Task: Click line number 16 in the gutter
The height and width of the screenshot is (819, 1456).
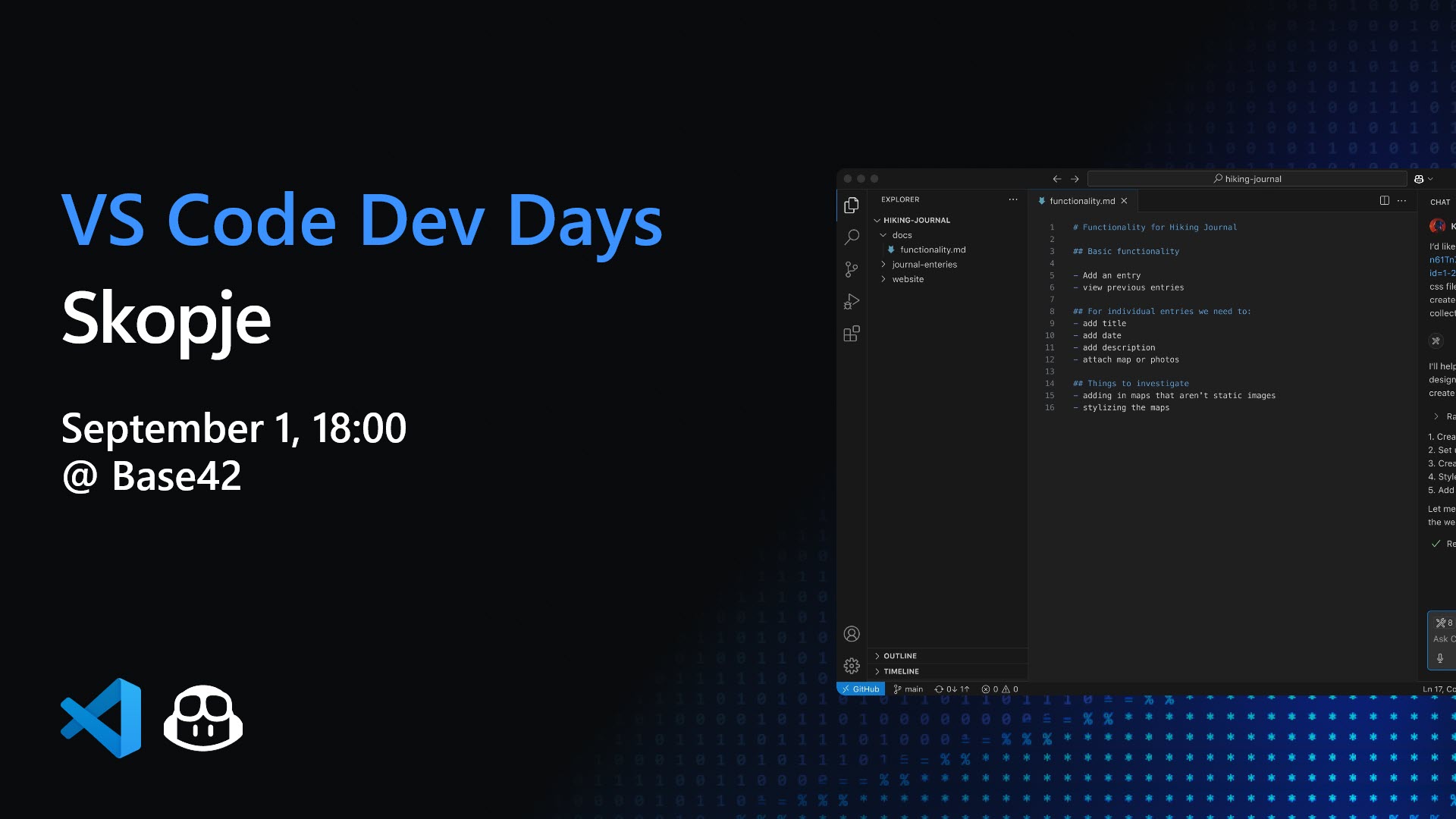Action: point(1050,408)
